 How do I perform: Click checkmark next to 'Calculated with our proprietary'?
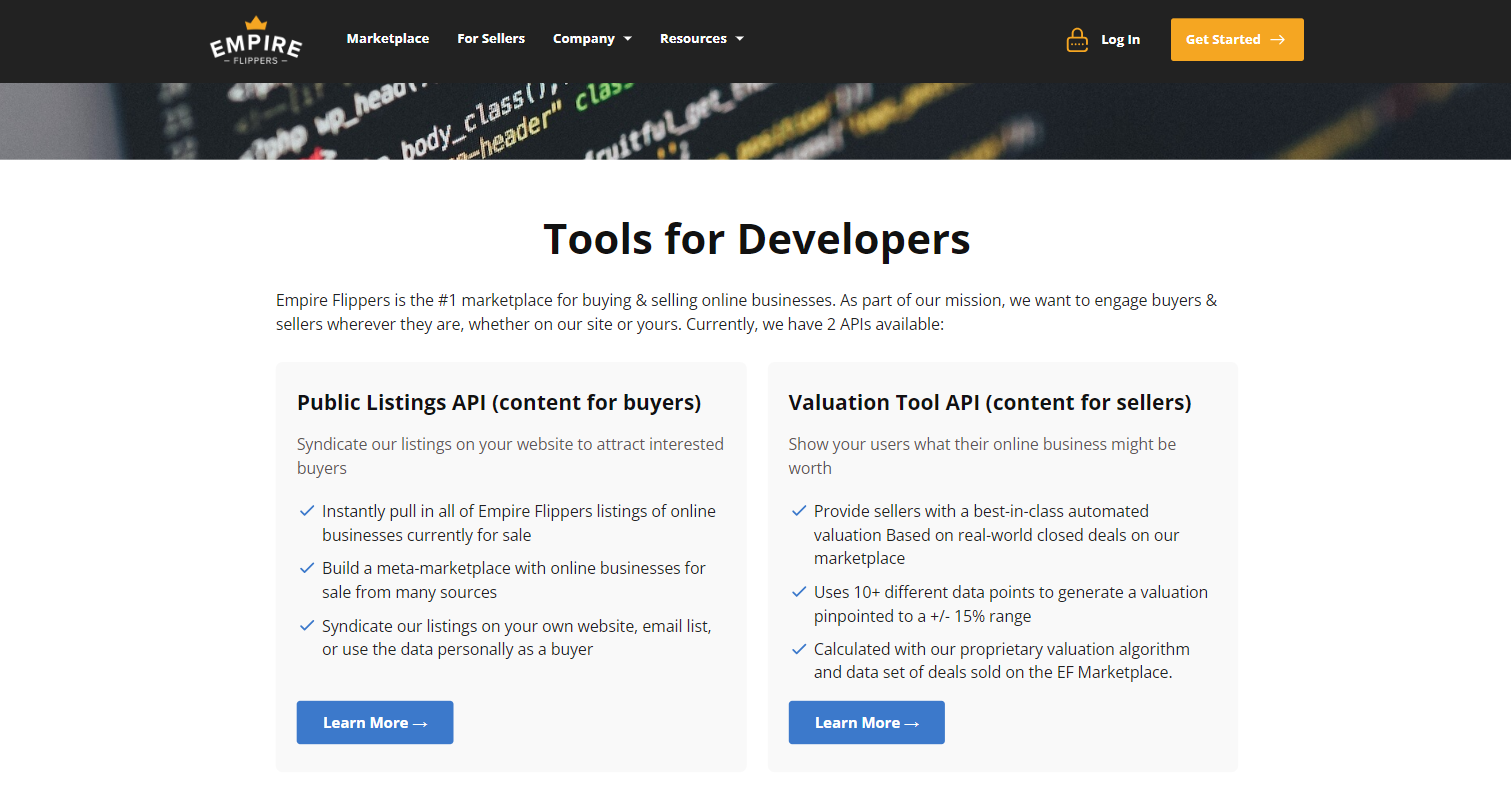point(799,649)
